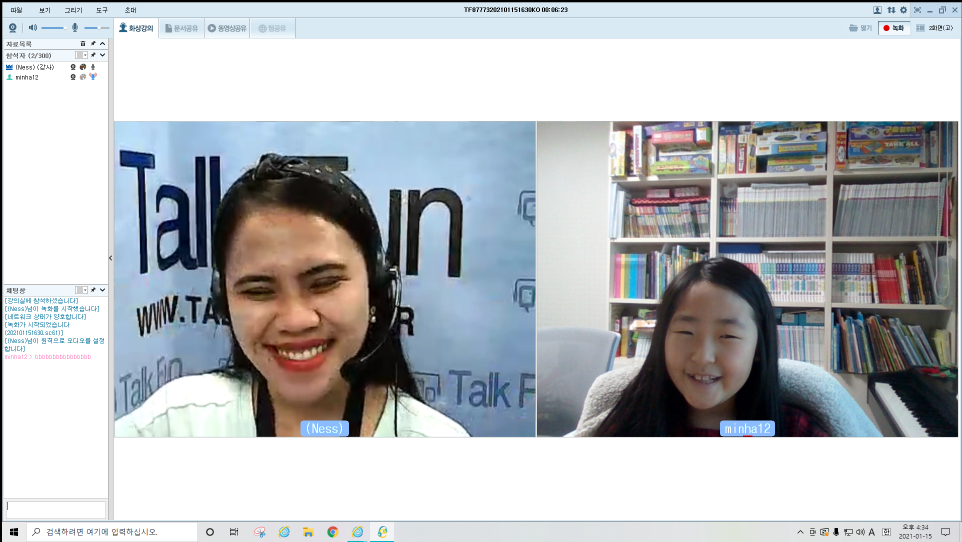962x542 pixels.
Task: Switch to the 화상강의 tab
Action: click(x=137, y=28)
